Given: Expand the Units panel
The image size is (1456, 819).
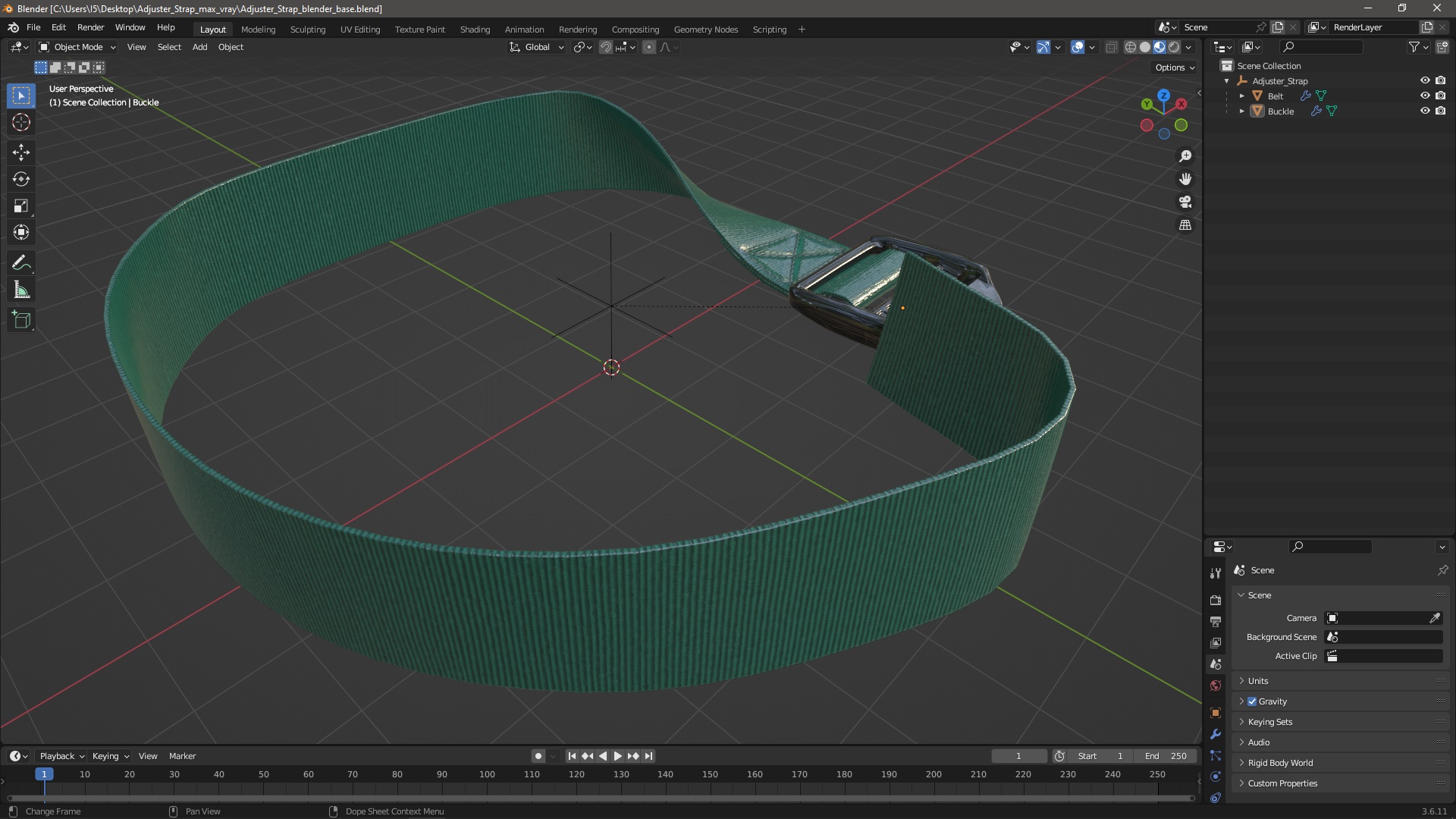Looking at the screenshot, I should click(x=1341, y=681).
